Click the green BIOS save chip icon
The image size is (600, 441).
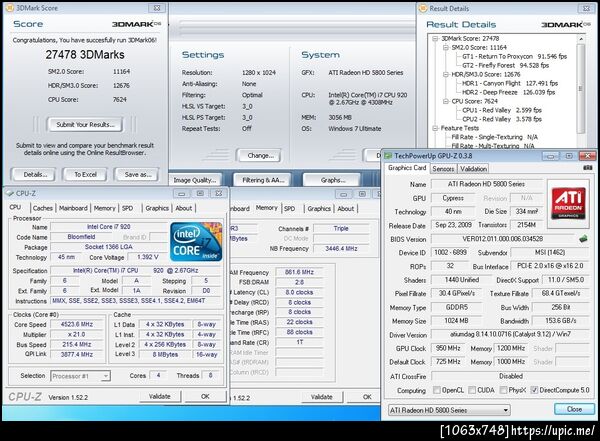point(583,239)
